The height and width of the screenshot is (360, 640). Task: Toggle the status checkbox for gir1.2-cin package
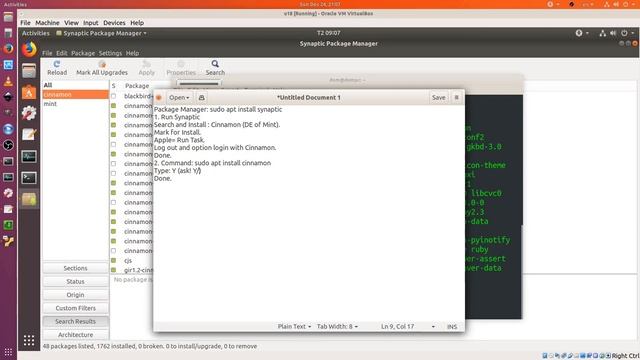pyautogui.click(x=113, y=270)
